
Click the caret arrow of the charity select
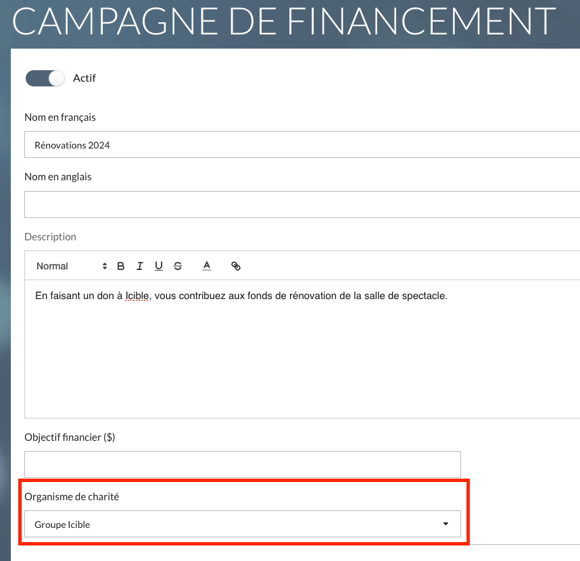[x=446, y=524]
